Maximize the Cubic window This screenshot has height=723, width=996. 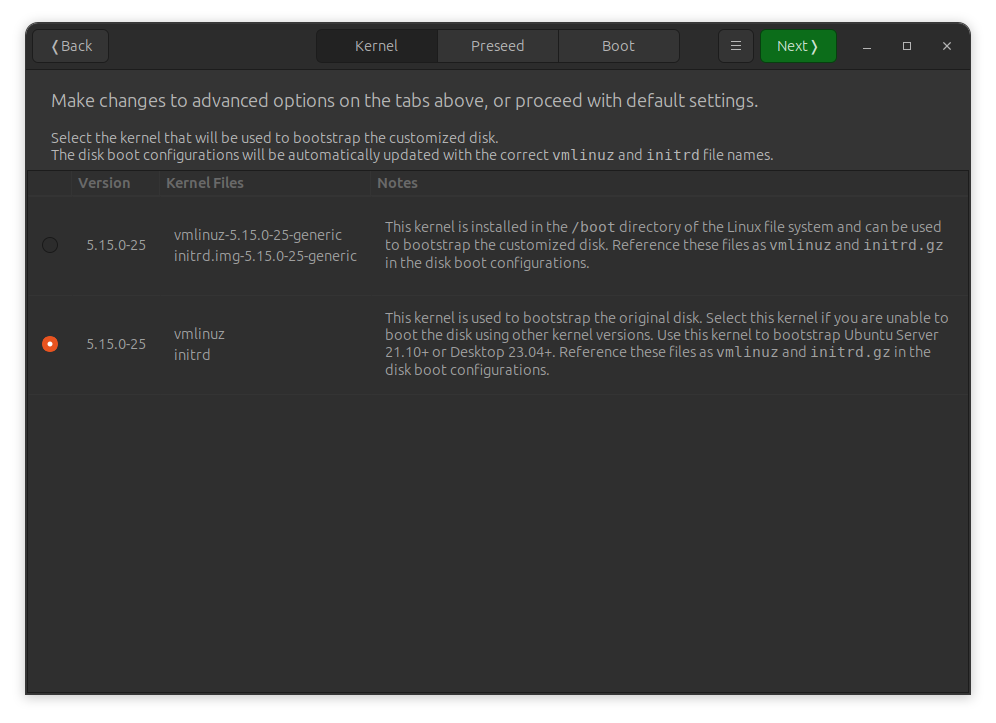point(906,45)
